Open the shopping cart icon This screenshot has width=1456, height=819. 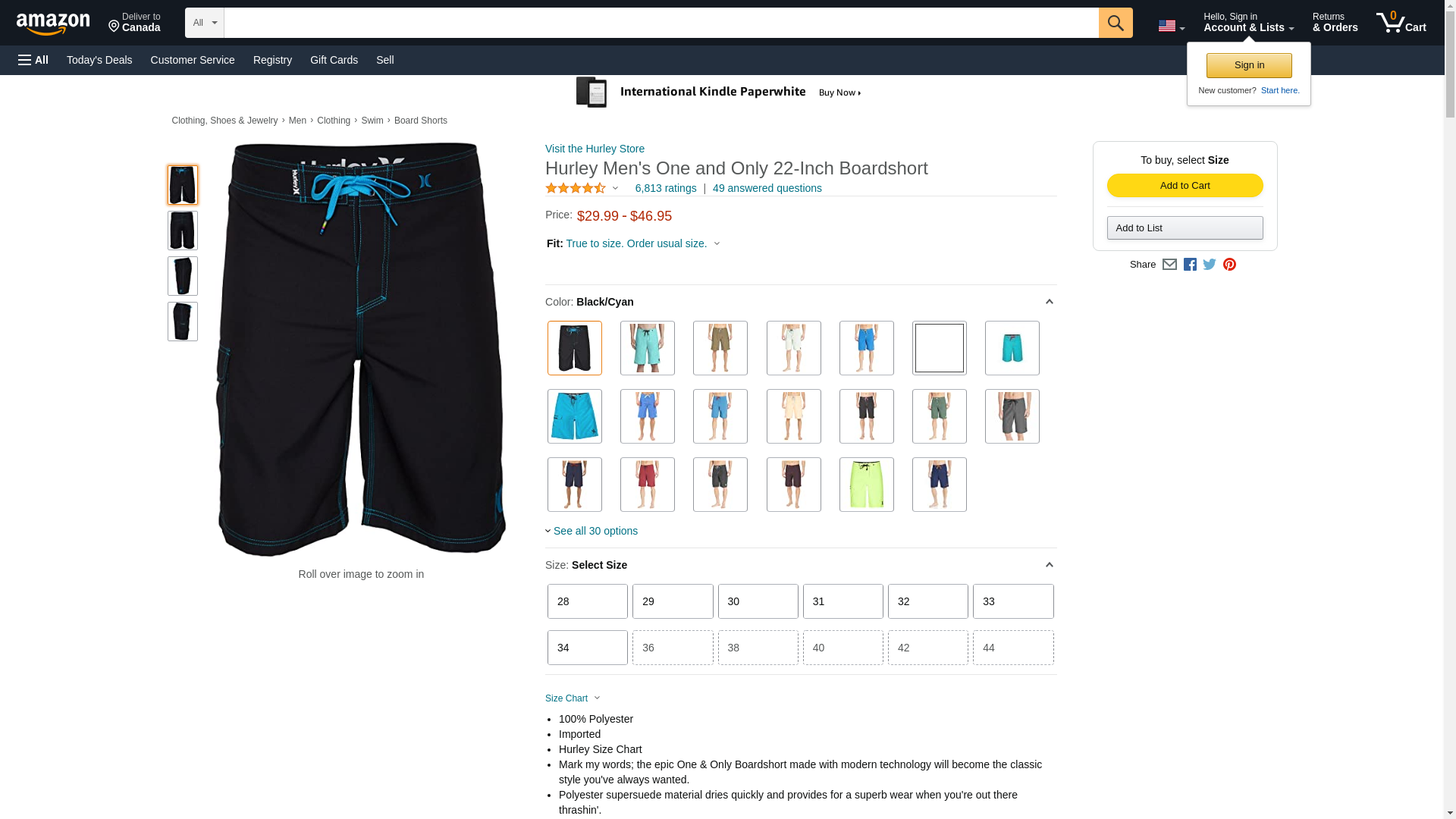(x=1401, y=23)
